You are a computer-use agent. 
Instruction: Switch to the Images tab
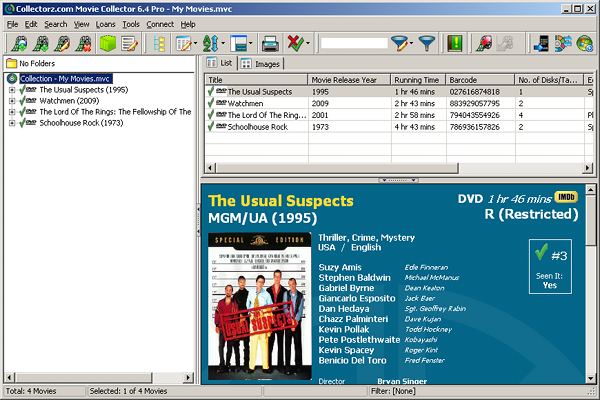(x=261, y=64)
